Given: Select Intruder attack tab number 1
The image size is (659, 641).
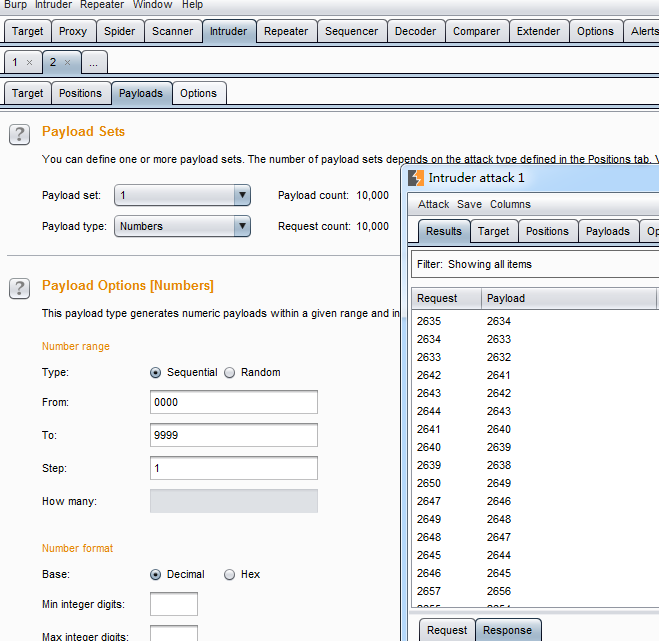Looking at the screenshot, I should (x=16, y=63).
